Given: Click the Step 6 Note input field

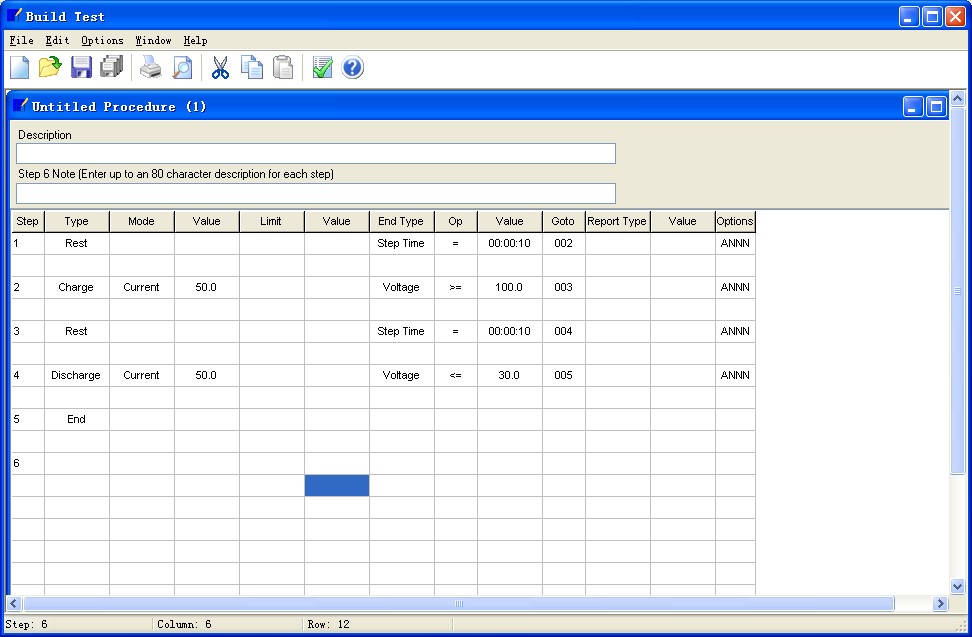Looking at the screenshot, I should click(x=315, y=193).
